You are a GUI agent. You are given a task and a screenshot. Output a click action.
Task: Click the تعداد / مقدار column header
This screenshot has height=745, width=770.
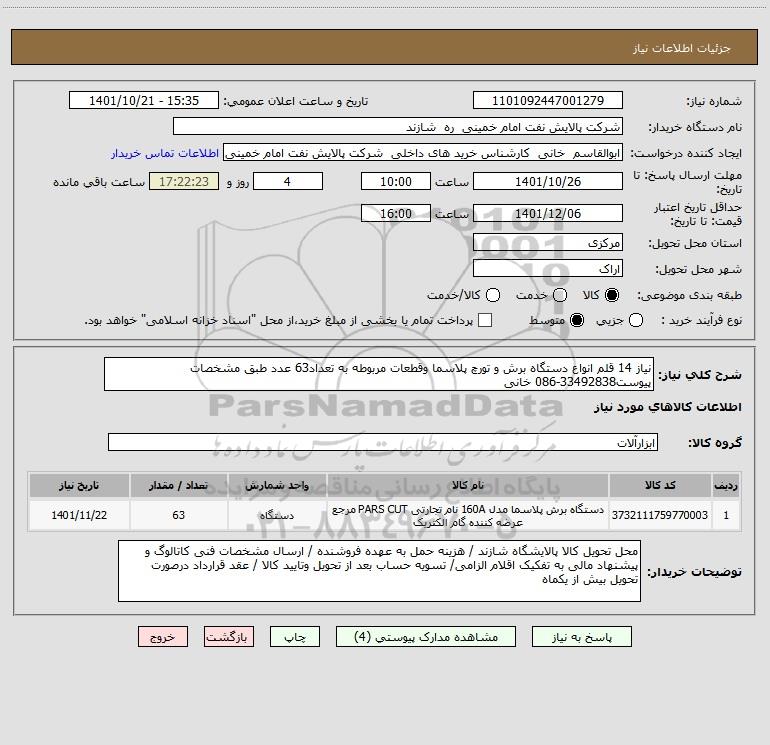pyautogui.click(x=178, y=485)
